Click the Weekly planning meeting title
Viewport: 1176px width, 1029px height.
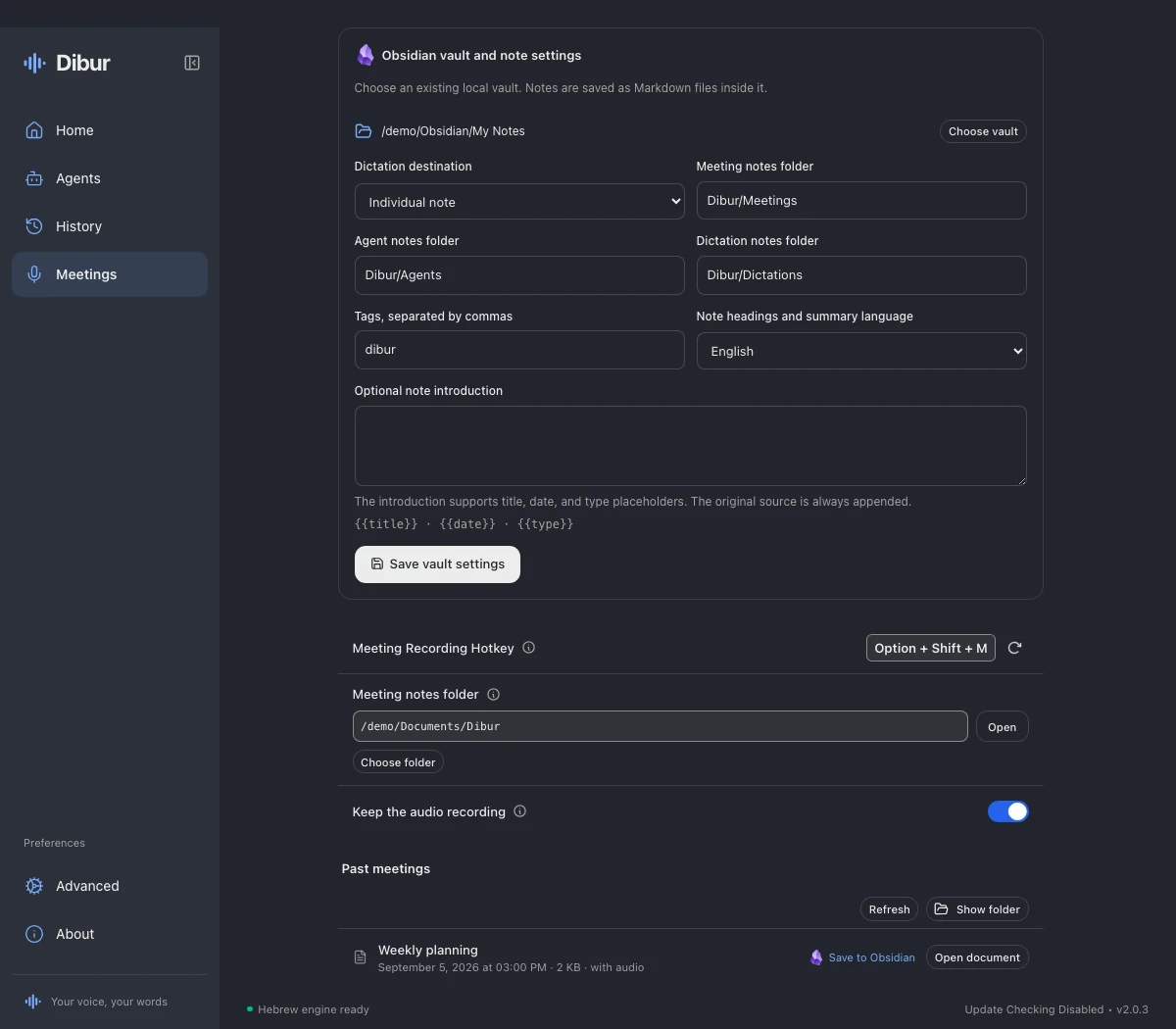pyautogui.click(x=428, y=950)
